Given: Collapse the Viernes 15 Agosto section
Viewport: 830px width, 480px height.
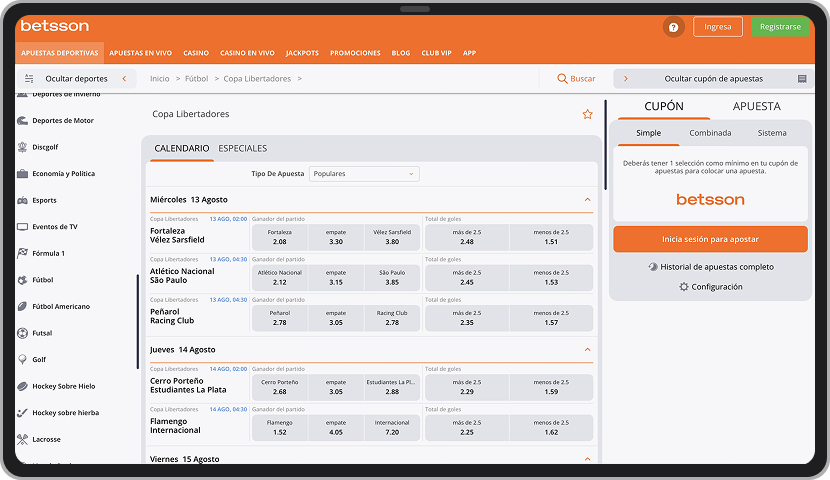Looking at the screenshot, I should pos(587,459).
